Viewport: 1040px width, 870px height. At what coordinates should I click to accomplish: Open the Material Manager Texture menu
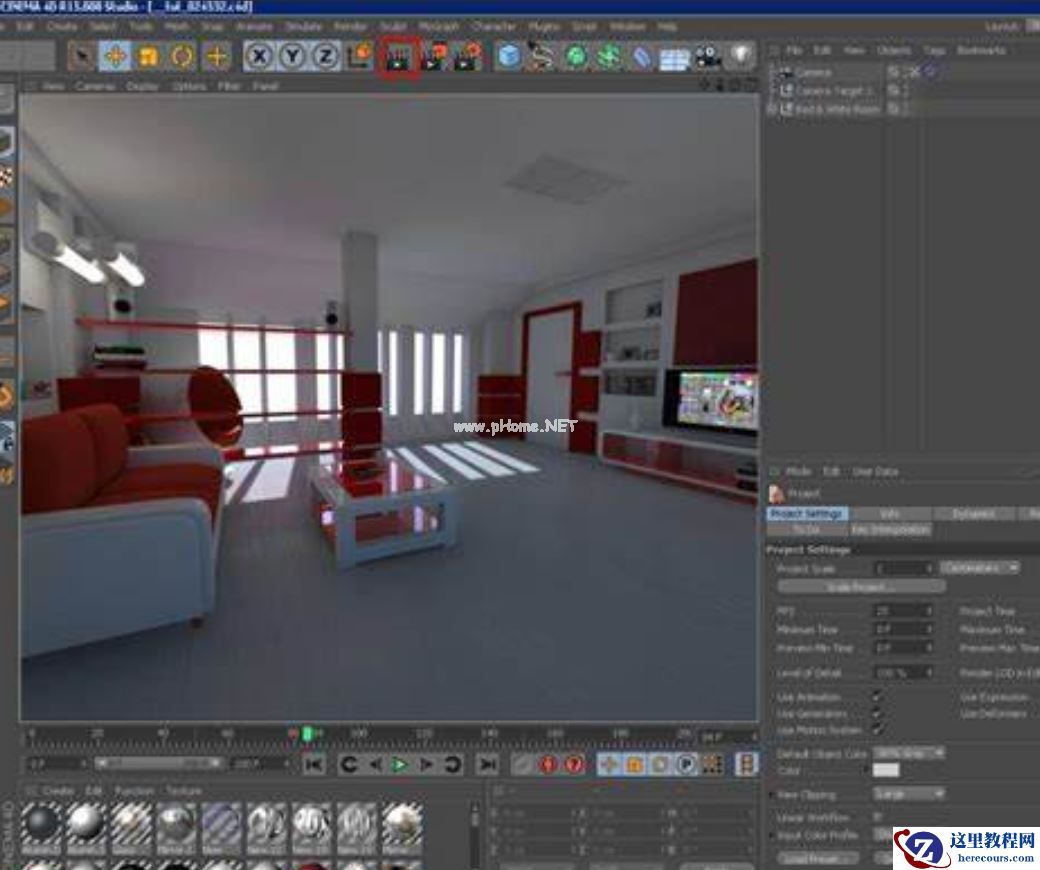[184, 791]
